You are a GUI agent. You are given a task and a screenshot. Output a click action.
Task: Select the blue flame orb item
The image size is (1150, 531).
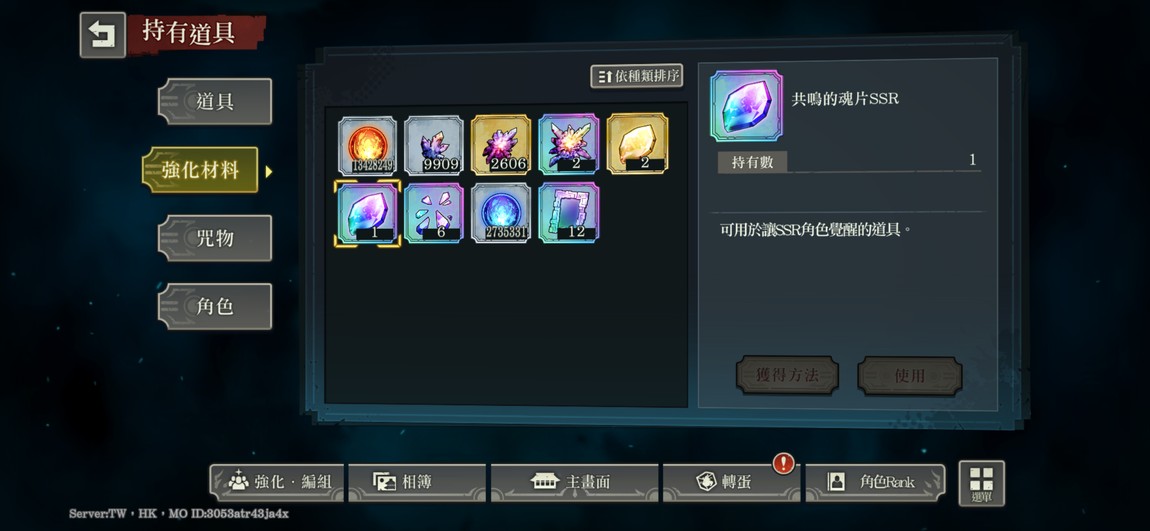point(501,213)
